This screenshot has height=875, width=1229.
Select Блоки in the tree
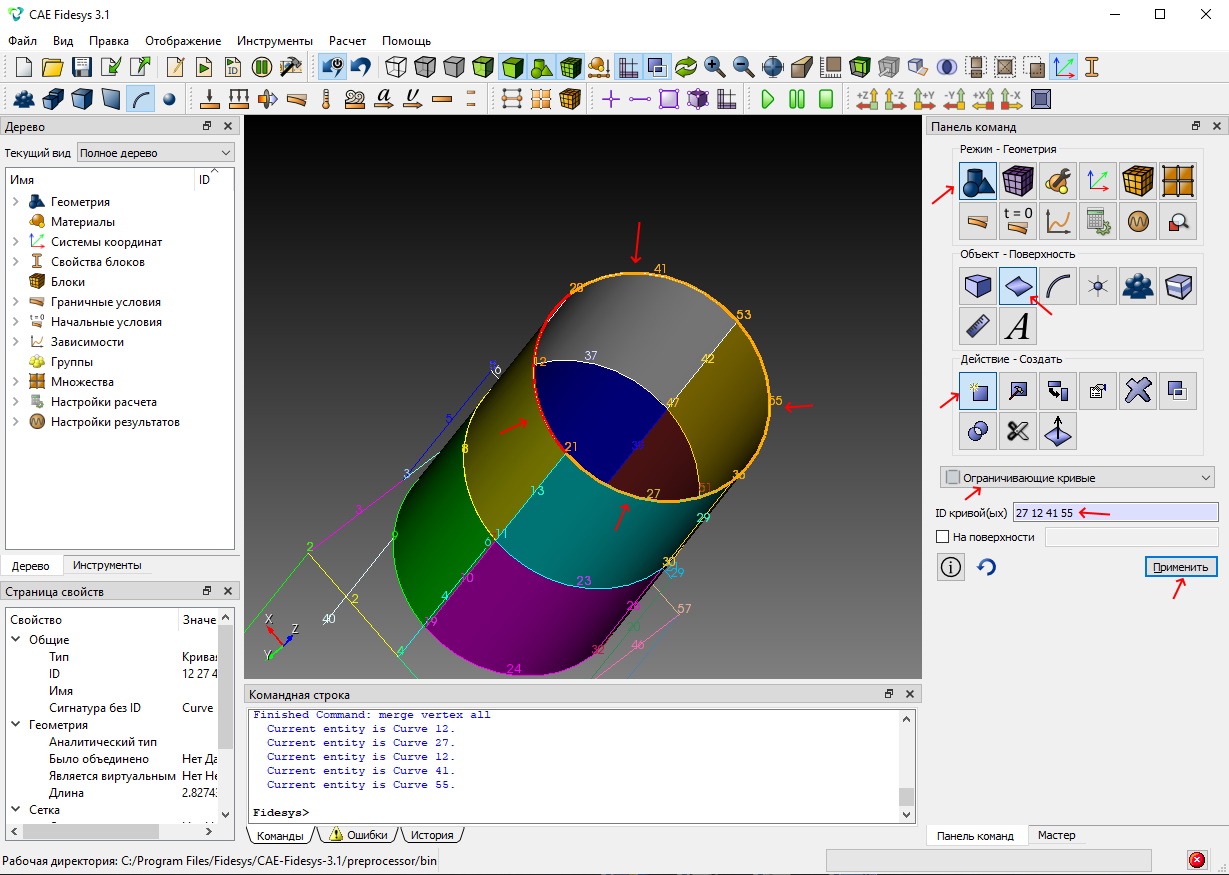click(68, 282)
